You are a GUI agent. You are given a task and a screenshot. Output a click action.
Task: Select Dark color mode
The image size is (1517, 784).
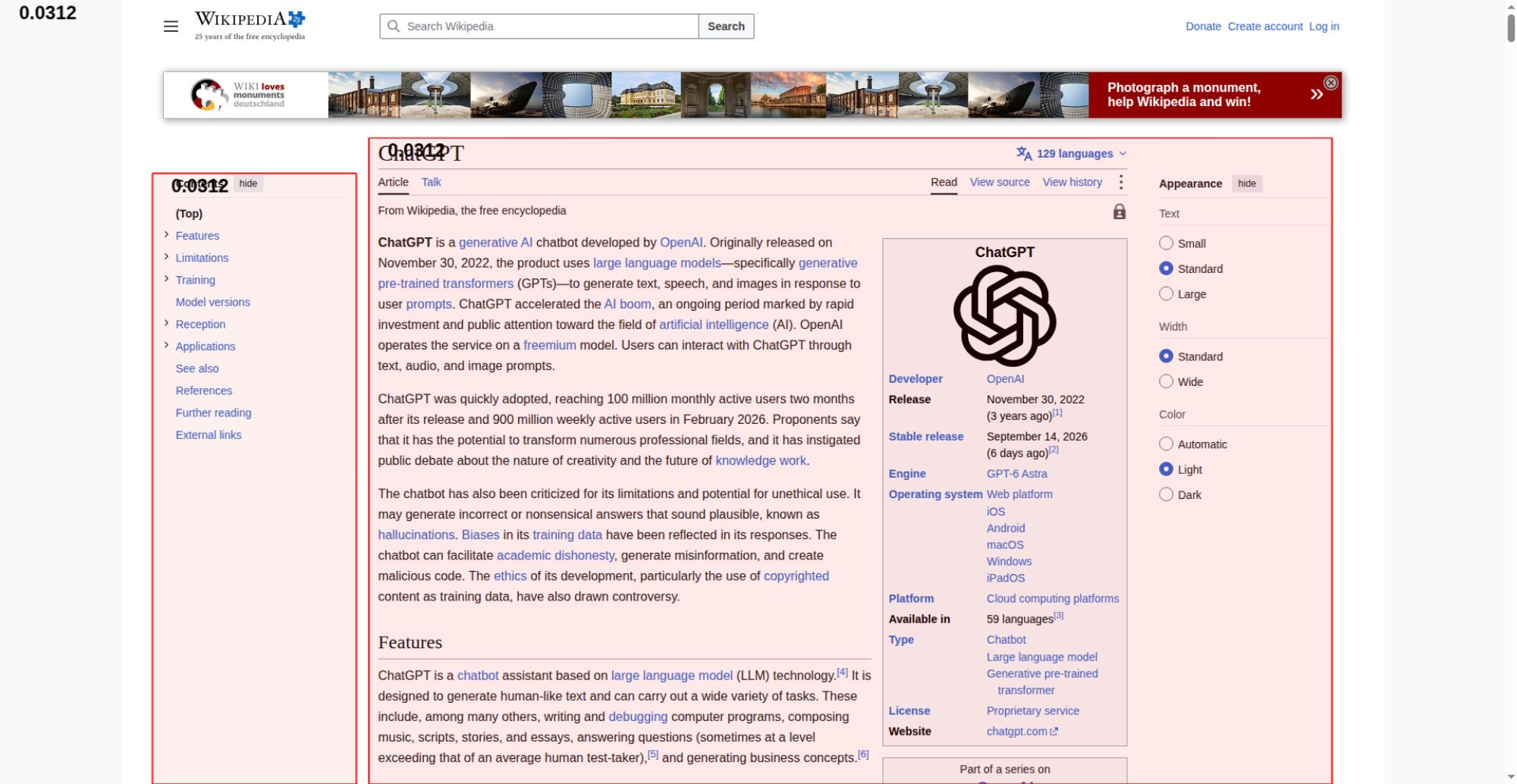click(x=1166, y=494)
